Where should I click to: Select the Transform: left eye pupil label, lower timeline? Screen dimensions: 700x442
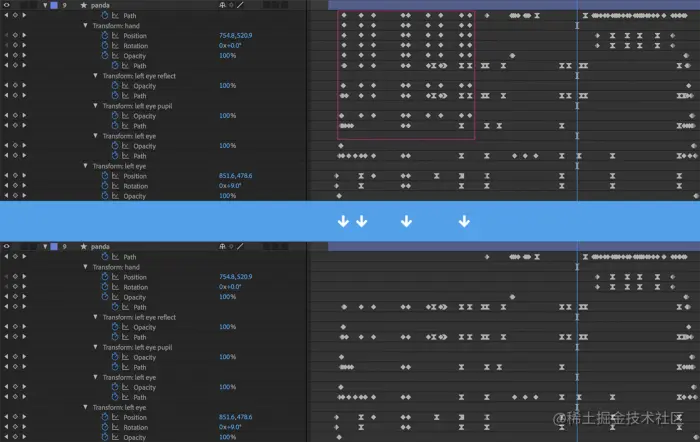click(138, 347)
